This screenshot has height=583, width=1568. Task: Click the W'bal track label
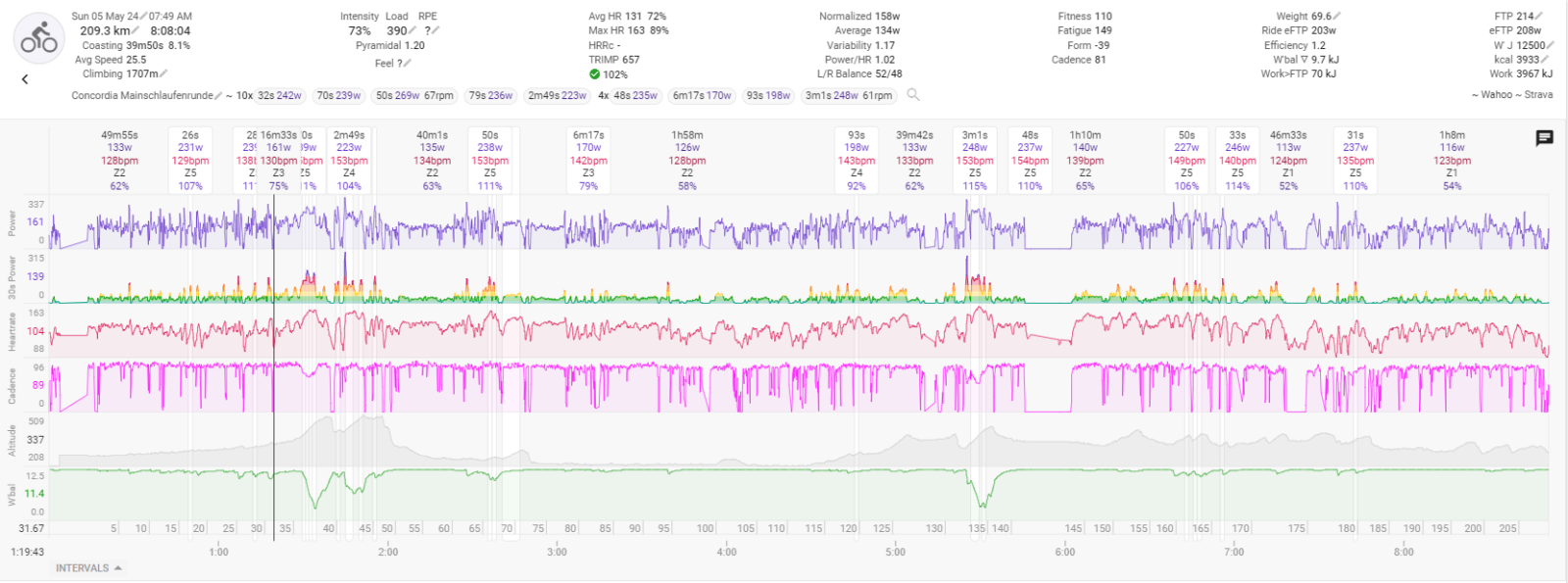click(12, 494)
